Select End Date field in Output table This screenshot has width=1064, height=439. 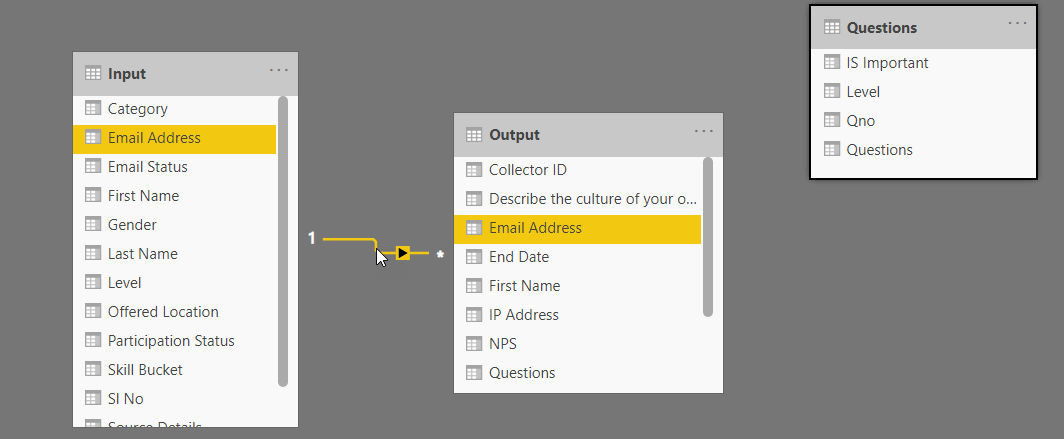point(518,256)
